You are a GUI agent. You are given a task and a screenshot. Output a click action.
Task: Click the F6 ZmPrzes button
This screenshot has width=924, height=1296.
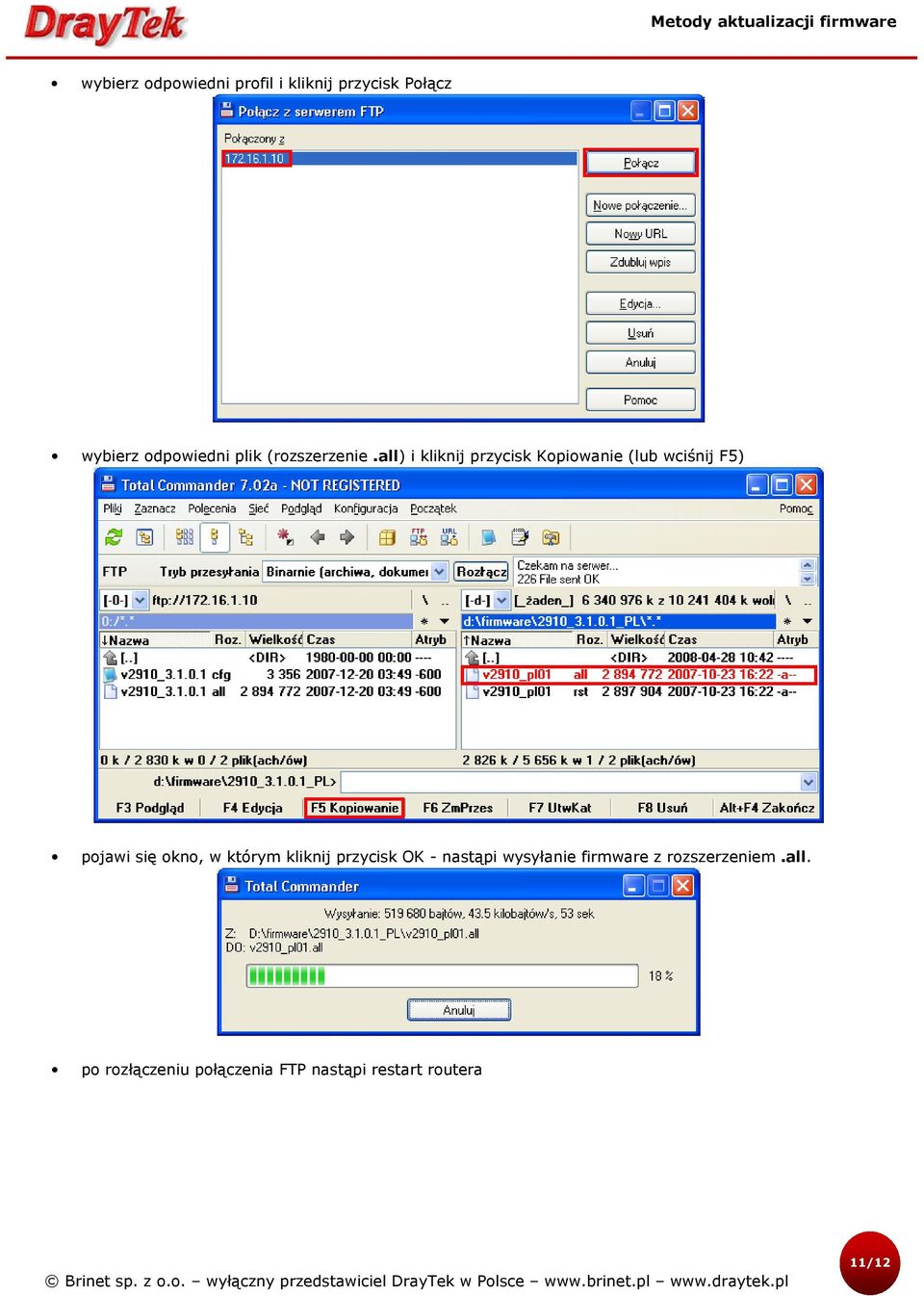(458, 808)
